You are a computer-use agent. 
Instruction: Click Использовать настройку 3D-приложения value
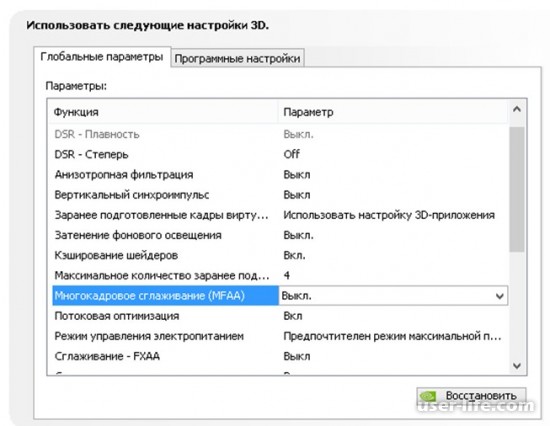389,215
